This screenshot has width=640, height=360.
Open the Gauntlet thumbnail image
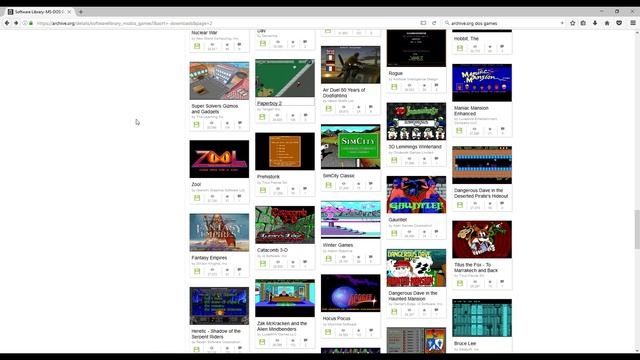[x=416, y=195]
